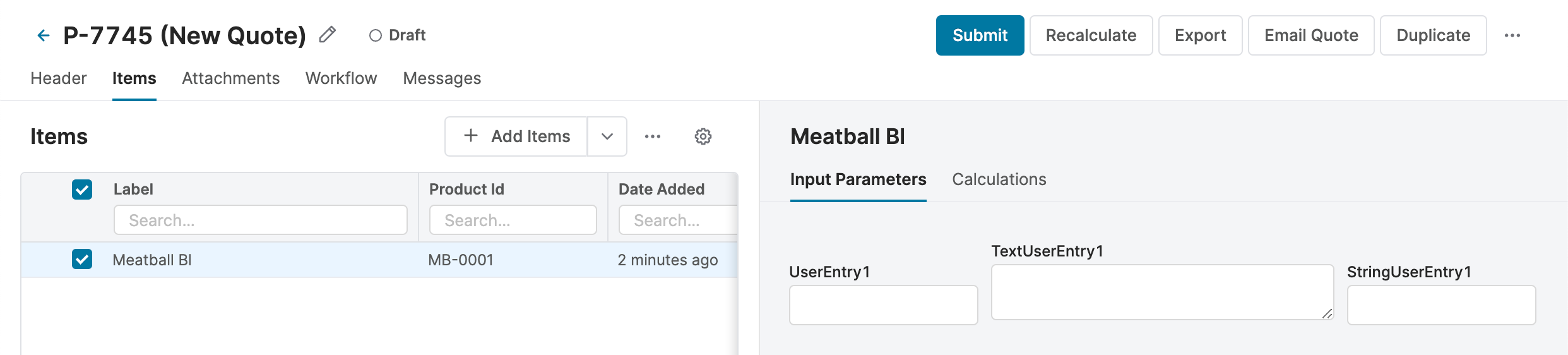The image size is (1568, 355).
Task: Click the plus icon on Add Items
Action: tap(471, 136)
